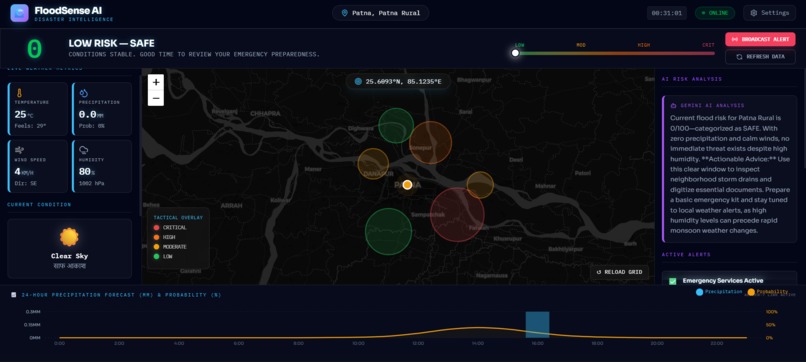Screen dimensions: 806x362
Task: Click the large green circle south of Patna
Action: coord(389,231)
